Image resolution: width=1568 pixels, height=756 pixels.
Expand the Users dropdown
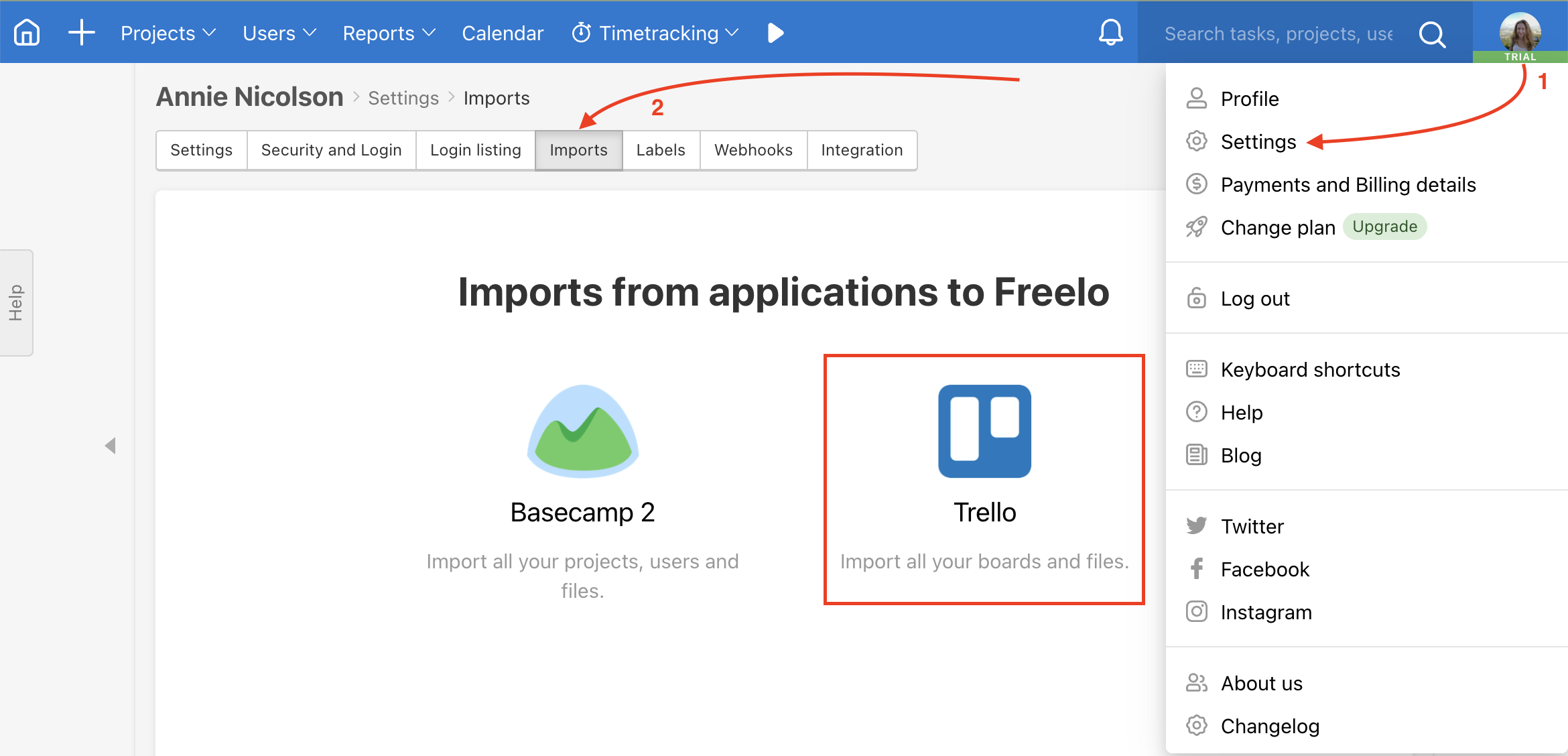point(279,33)
